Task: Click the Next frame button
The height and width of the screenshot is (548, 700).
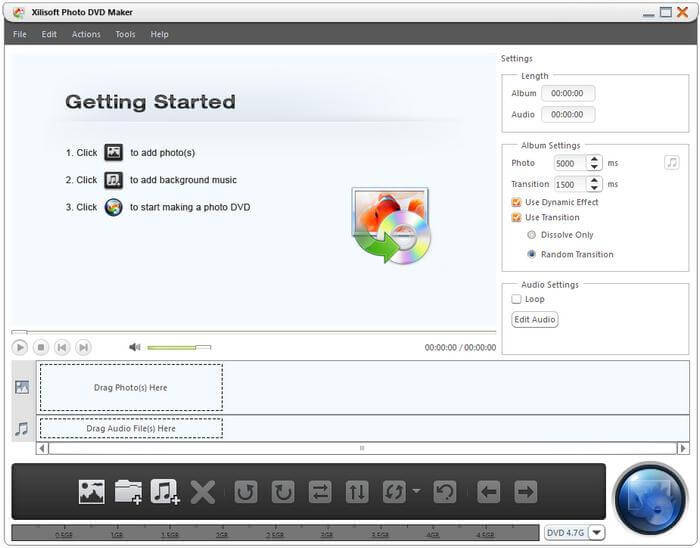Action: [x=83, y=347]
